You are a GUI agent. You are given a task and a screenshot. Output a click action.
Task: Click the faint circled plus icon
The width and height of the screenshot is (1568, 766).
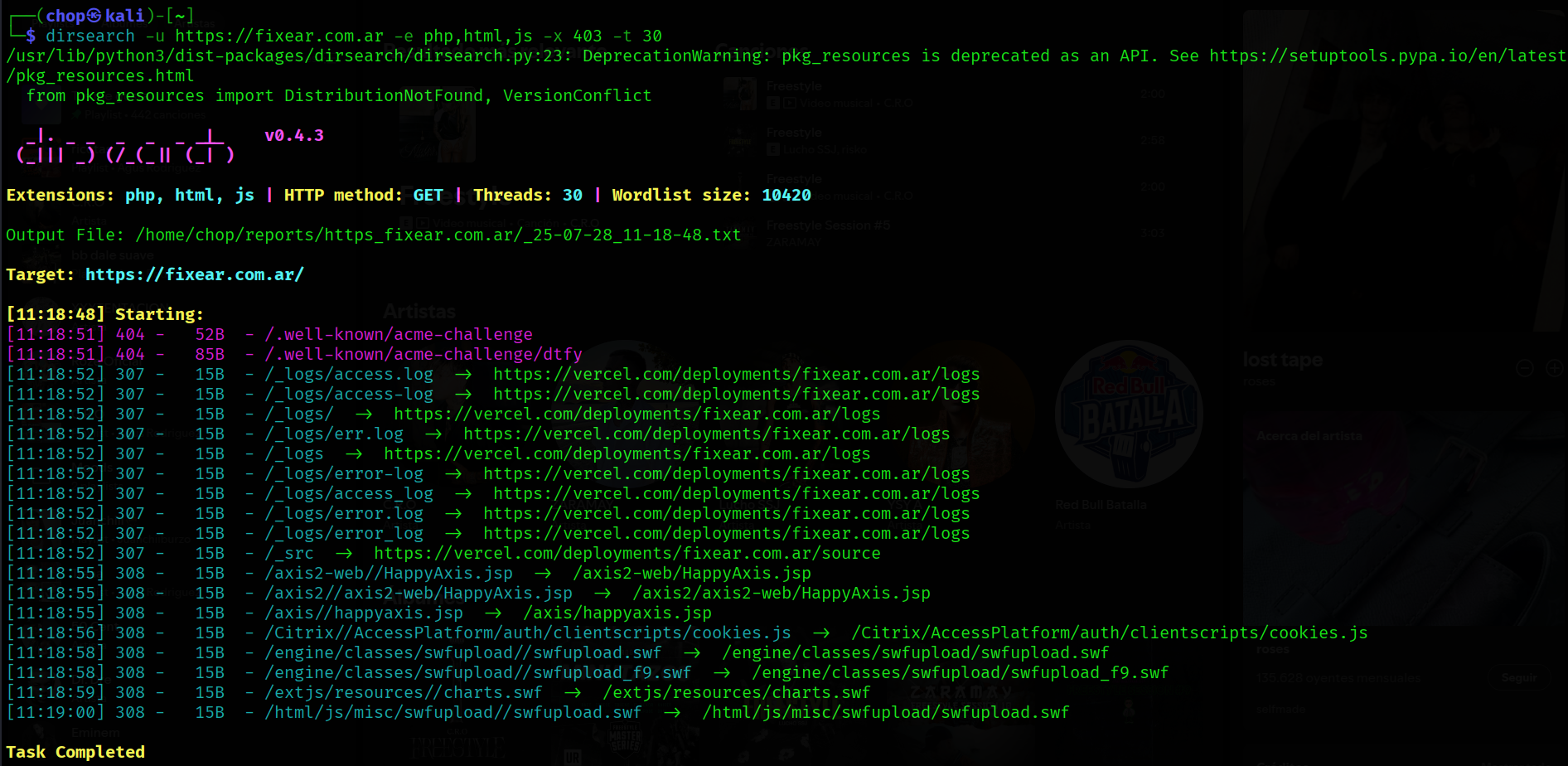[x=1554, y=368]
